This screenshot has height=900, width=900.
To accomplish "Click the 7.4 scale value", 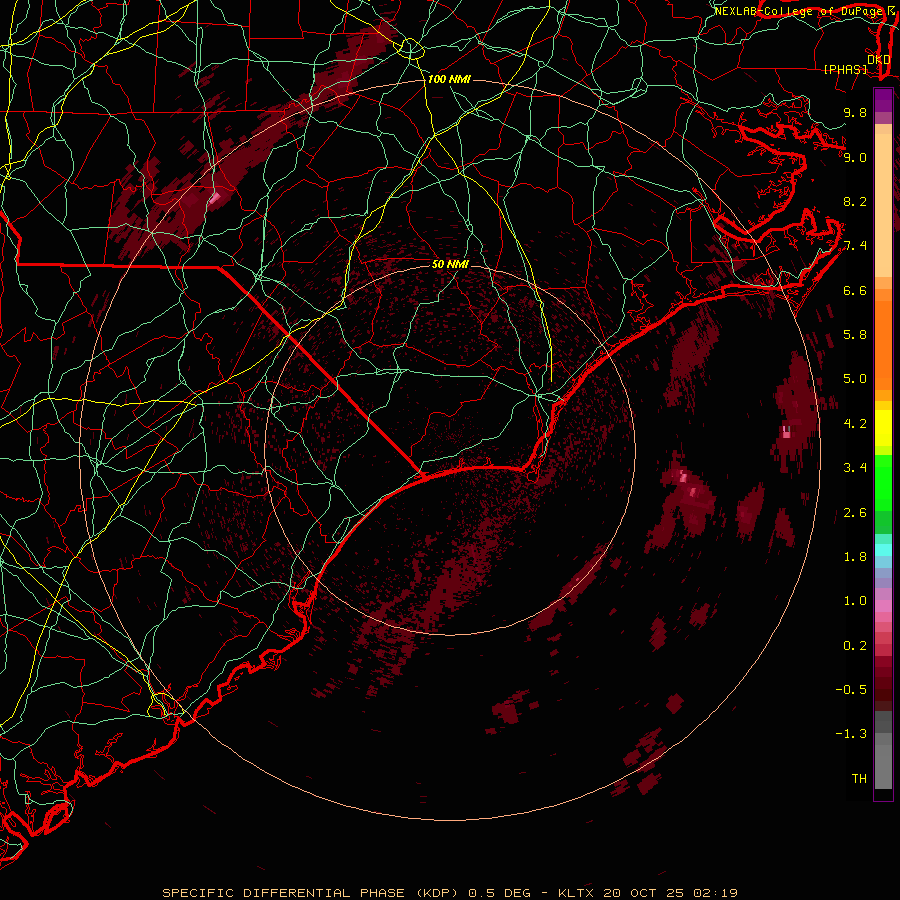I will [x=855, y=246].
